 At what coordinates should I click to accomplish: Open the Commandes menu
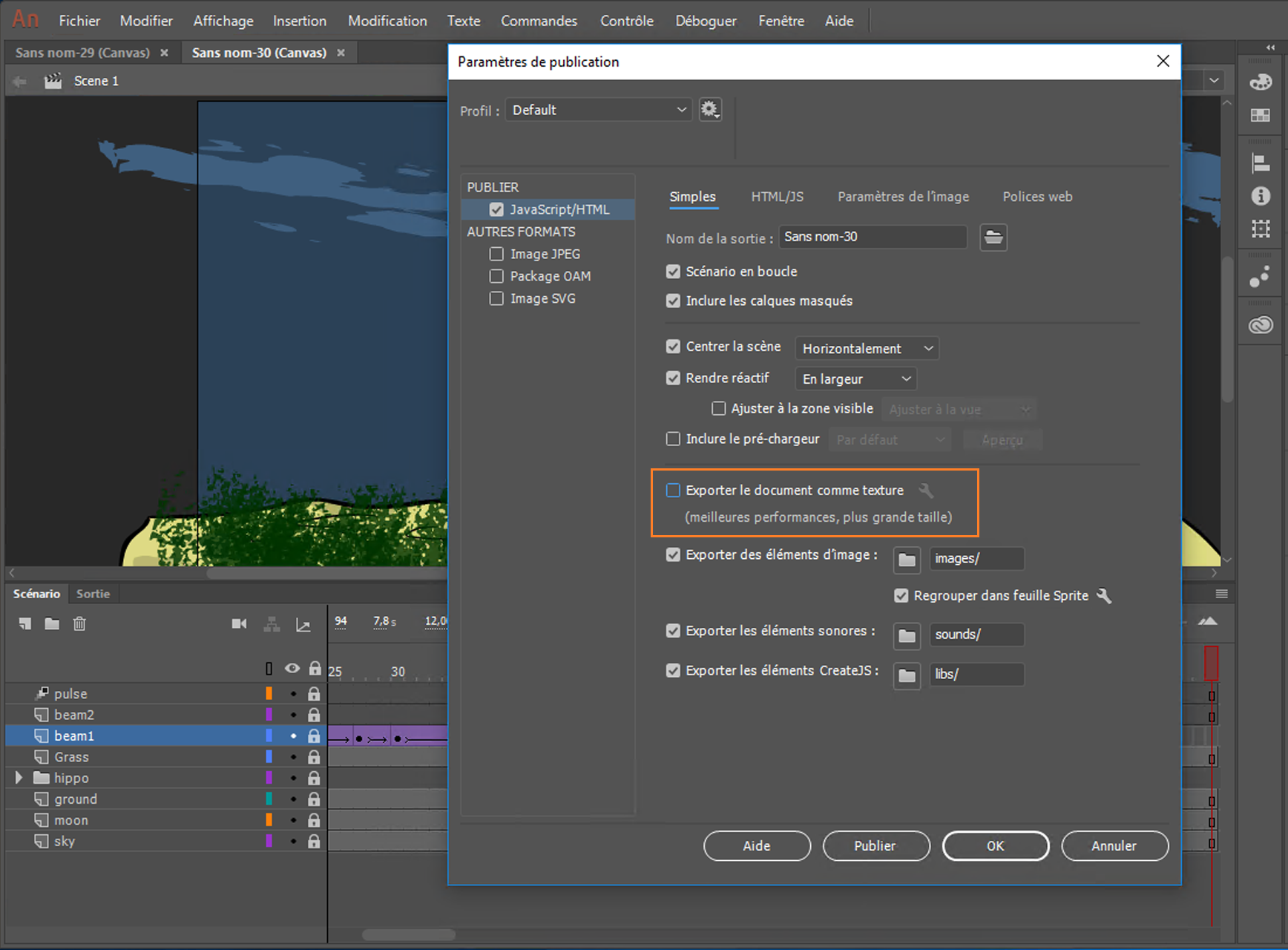(539, 21)
